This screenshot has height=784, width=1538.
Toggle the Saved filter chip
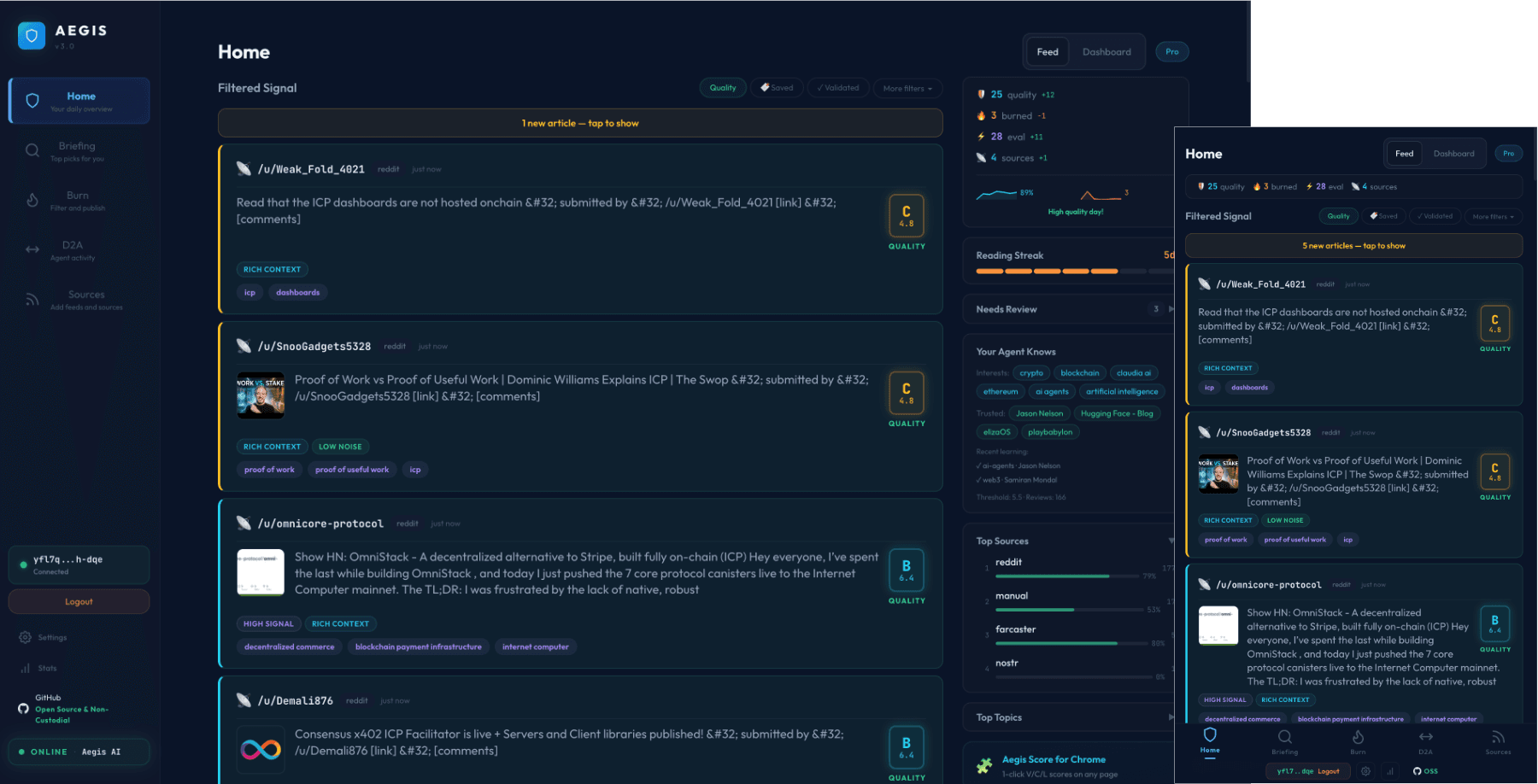coord(777,88)
